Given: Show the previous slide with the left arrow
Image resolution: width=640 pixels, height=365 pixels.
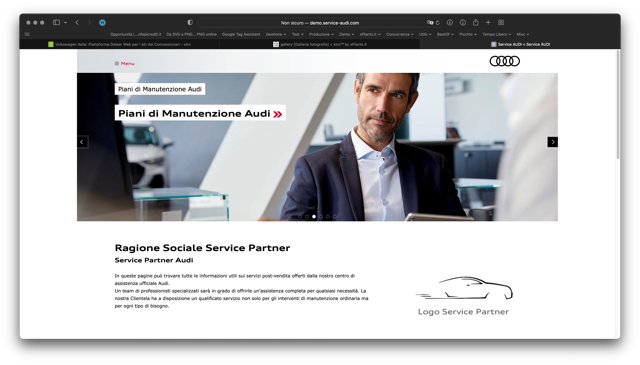Looking at the screenshot, I should click(x=82, y=142).
